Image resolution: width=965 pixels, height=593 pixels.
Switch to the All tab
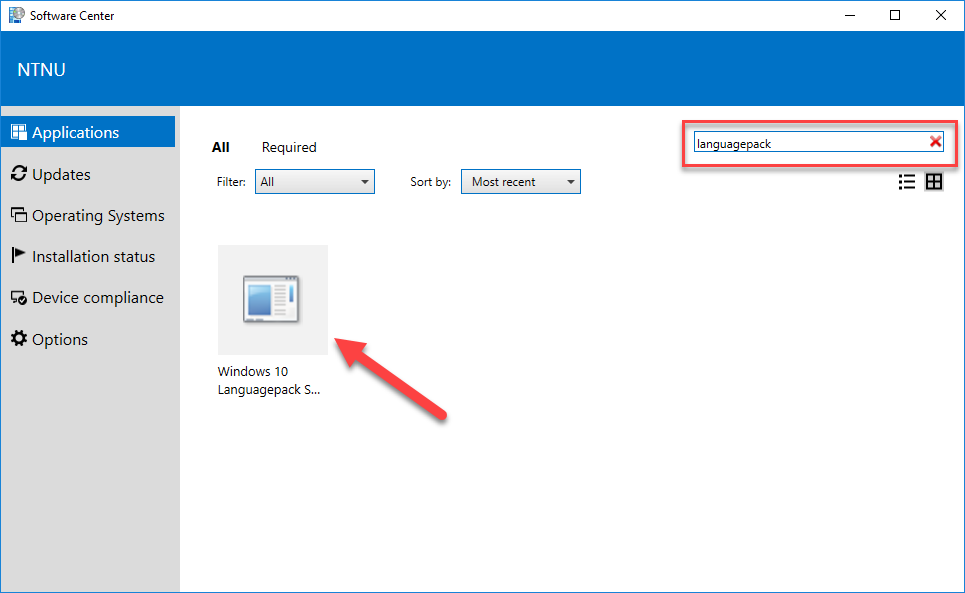coord(220,148)
